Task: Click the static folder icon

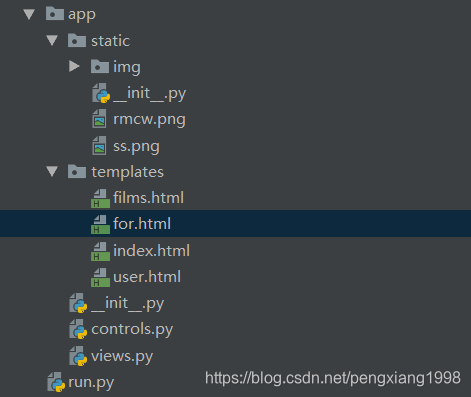Action: 77,40
